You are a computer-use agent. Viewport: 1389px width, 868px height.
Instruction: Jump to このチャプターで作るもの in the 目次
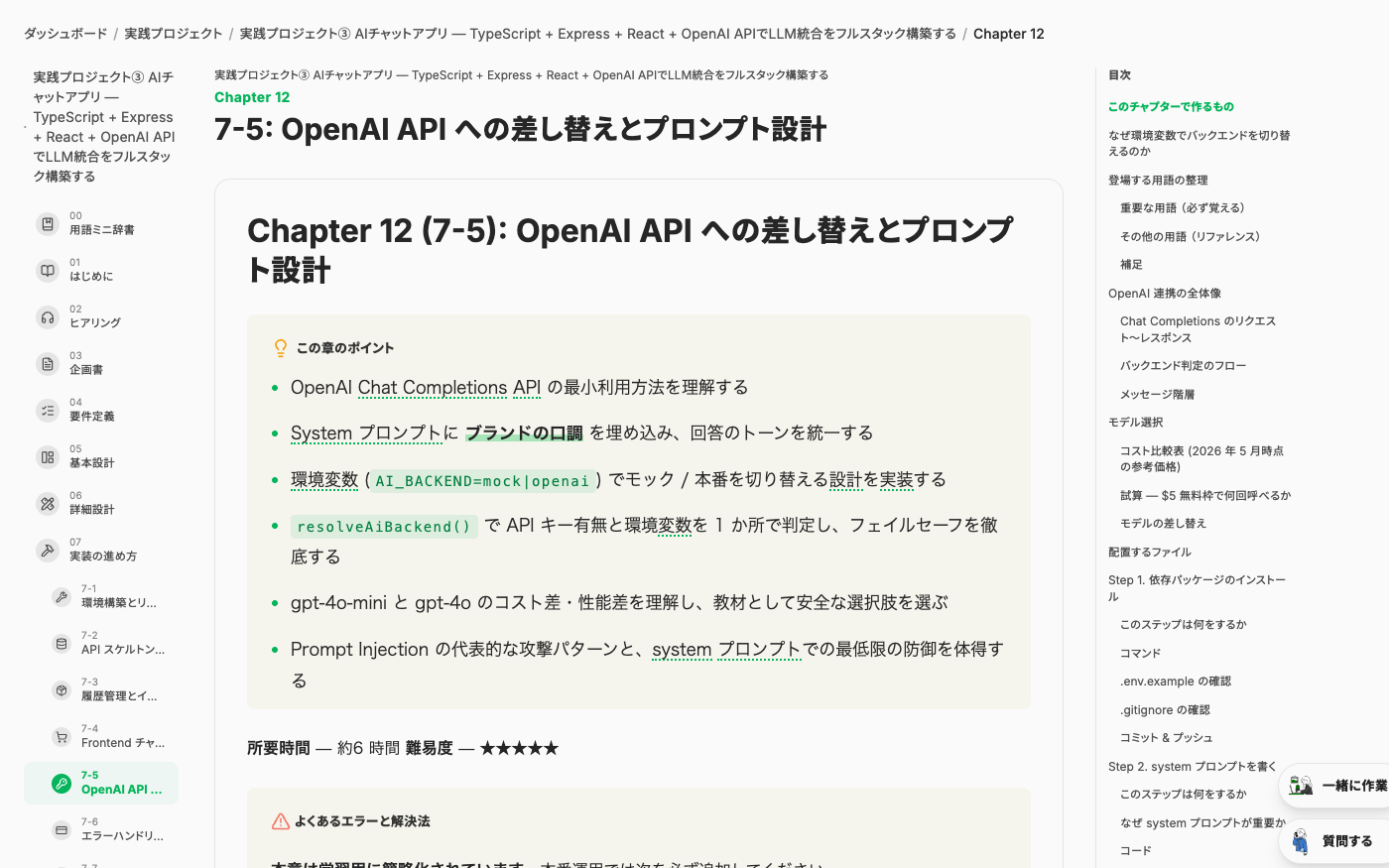[1171, 106]
